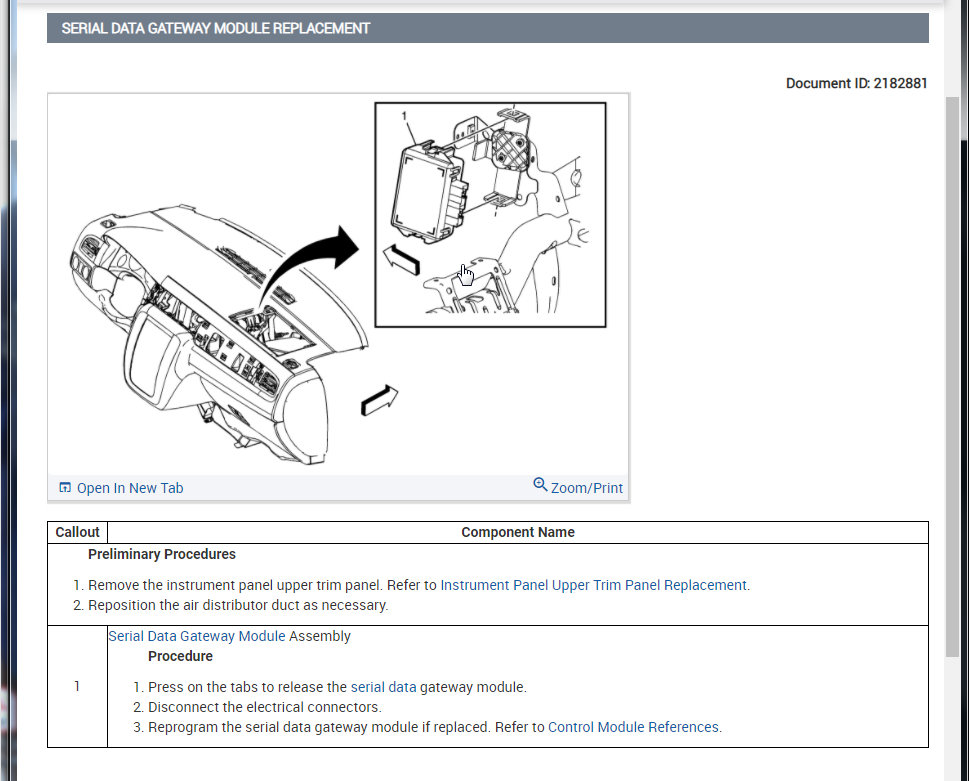
Task: Click the callout number 1 cell
Action: (77, 686)
